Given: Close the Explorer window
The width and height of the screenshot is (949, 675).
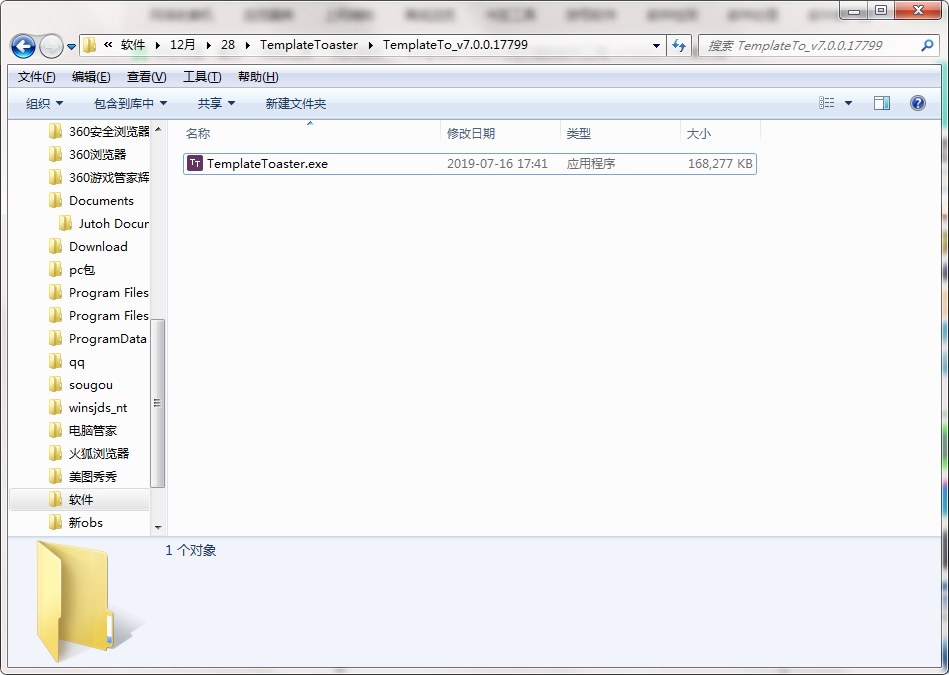Looking at the screenshot, I should tap(917, 10).
